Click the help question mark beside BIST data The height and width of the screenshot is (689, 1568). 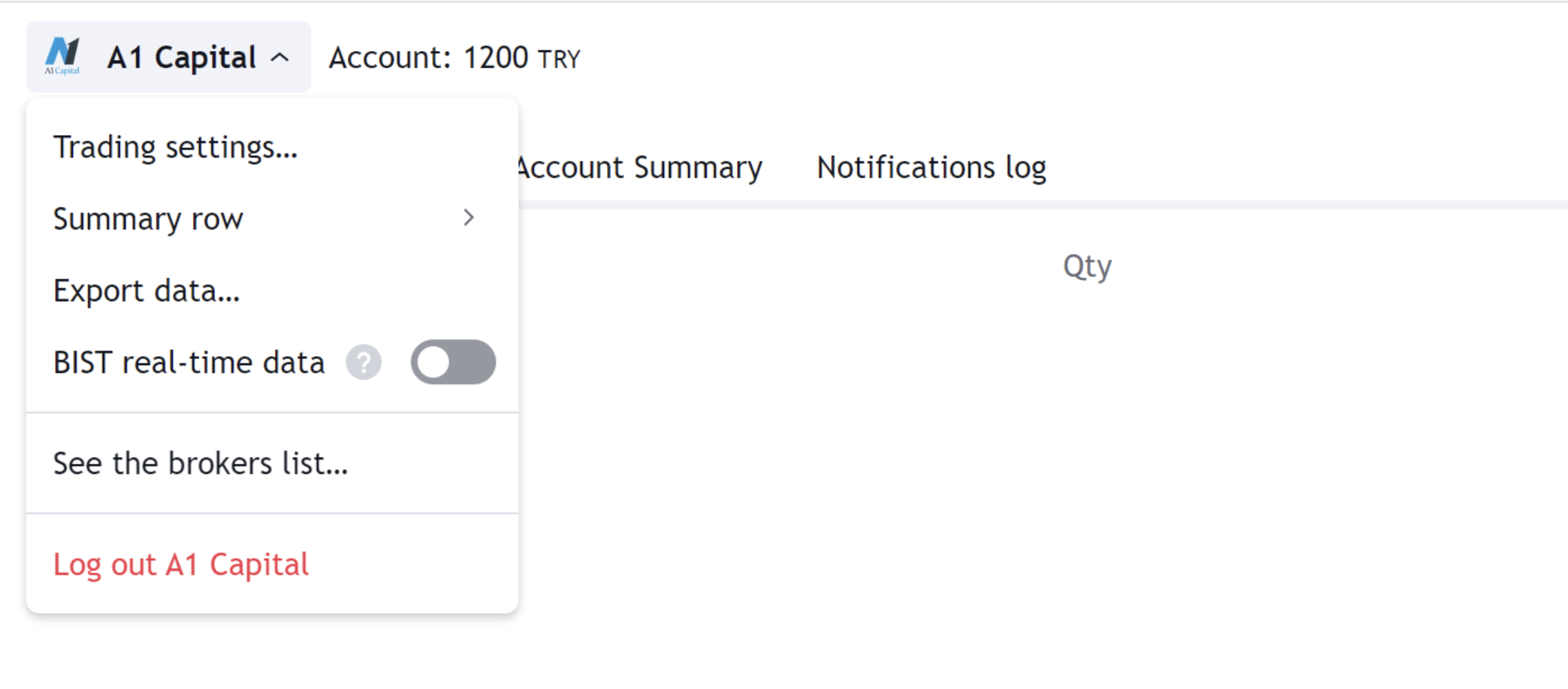tap(364, 362)
